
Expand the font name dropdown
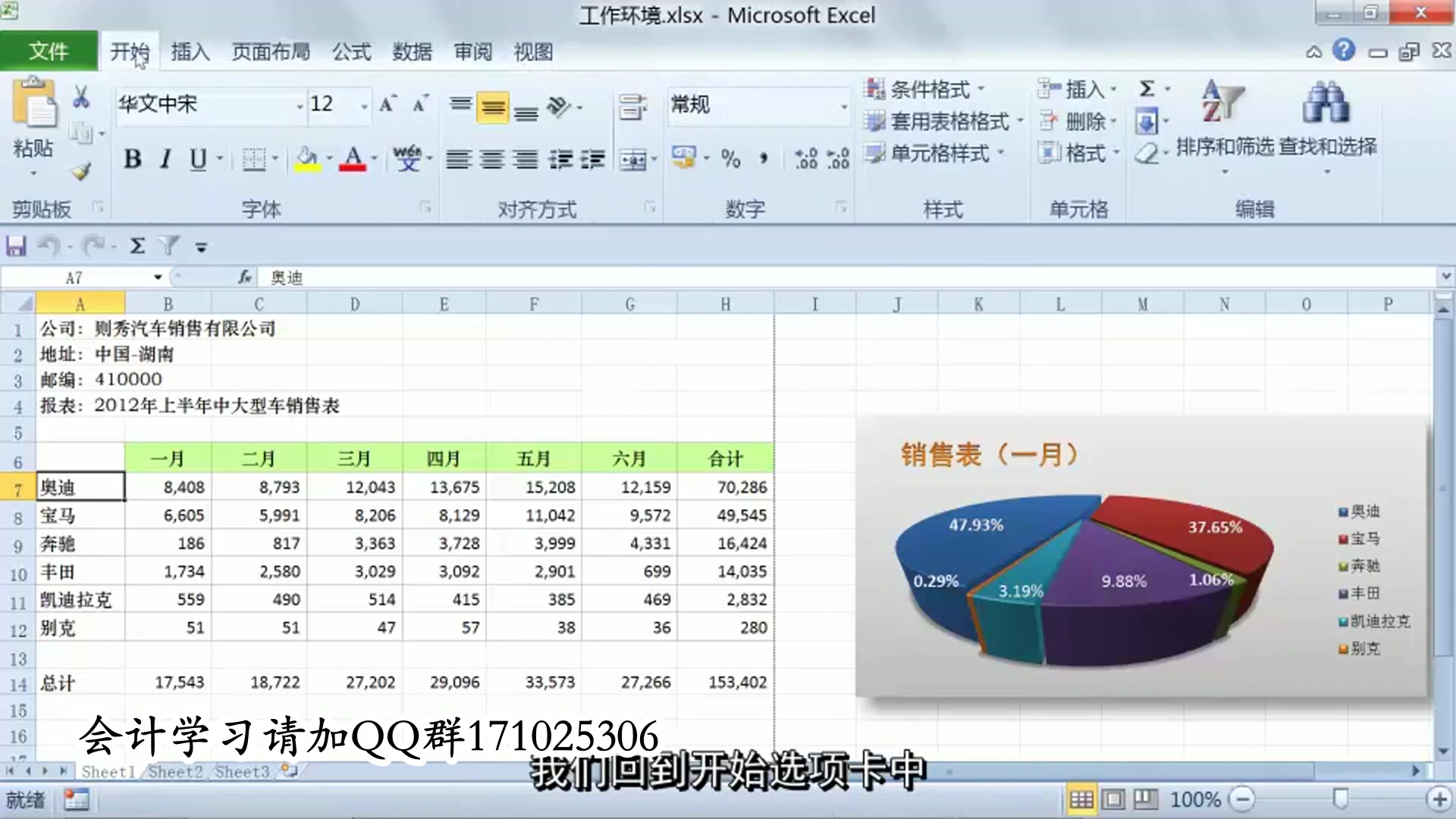coord(299,105)
